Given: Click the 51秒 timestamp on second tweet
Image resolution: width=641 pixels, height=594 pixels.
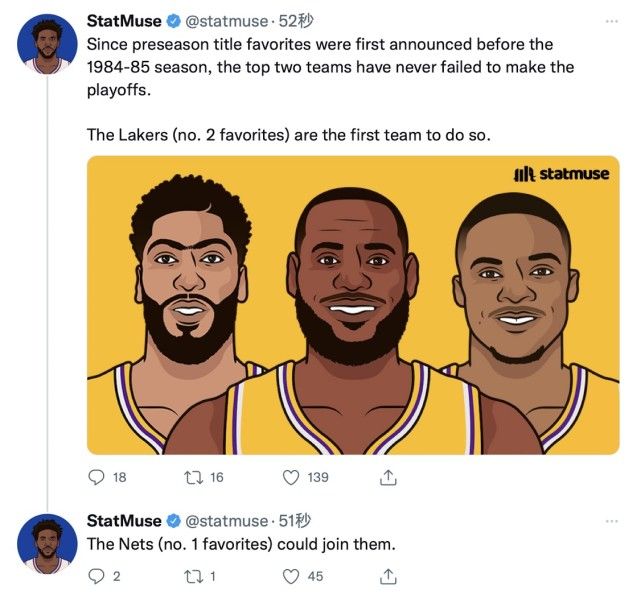Looking at the screenshot, I should click(296, 520).
